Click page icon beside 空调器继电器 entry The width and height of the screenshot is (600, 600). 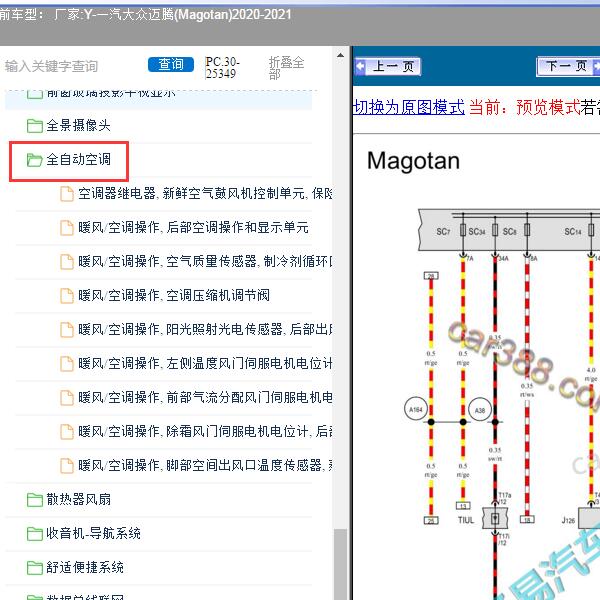point(67,194)
